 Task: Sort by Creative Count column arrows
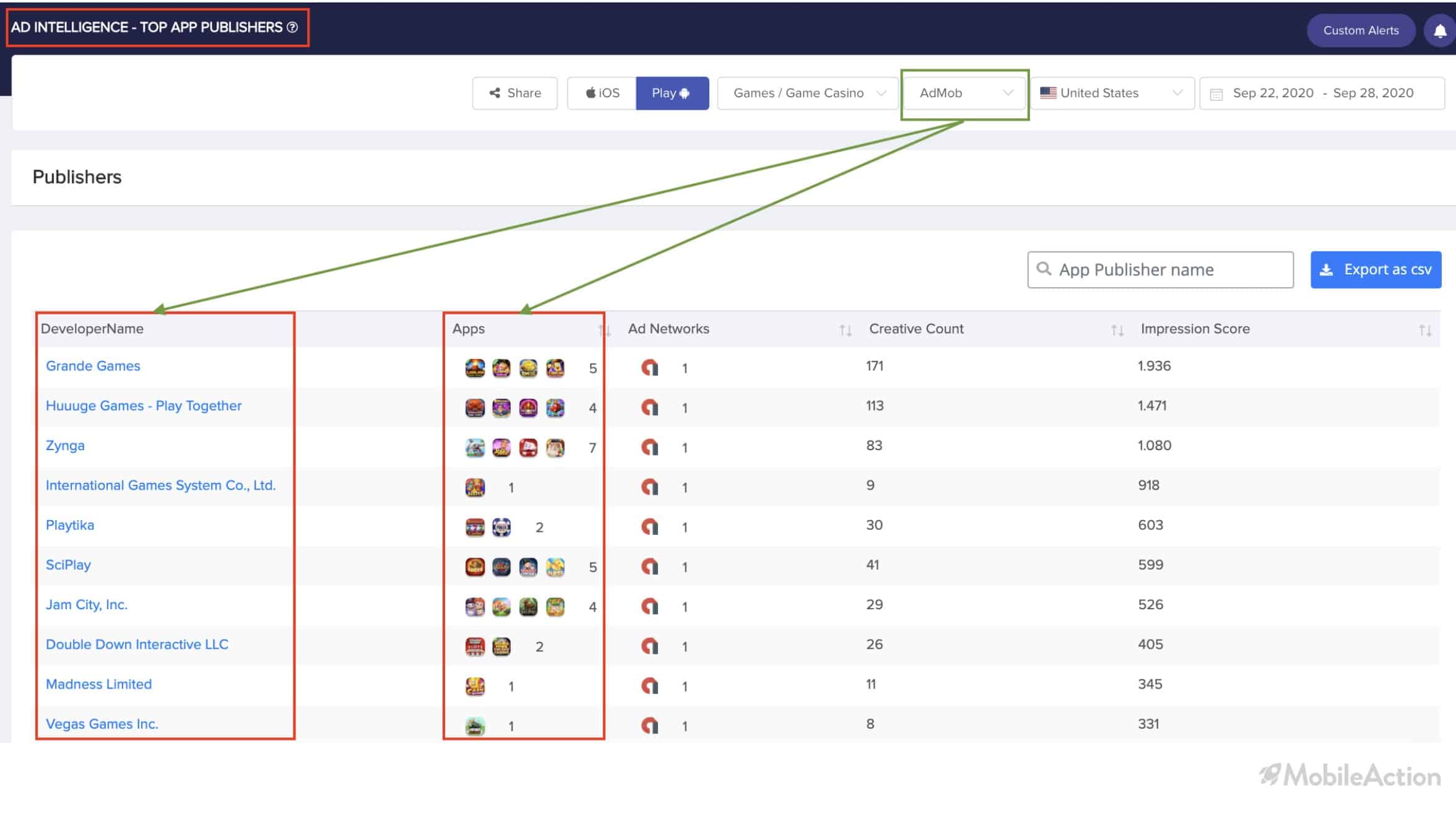(1117, 331)
